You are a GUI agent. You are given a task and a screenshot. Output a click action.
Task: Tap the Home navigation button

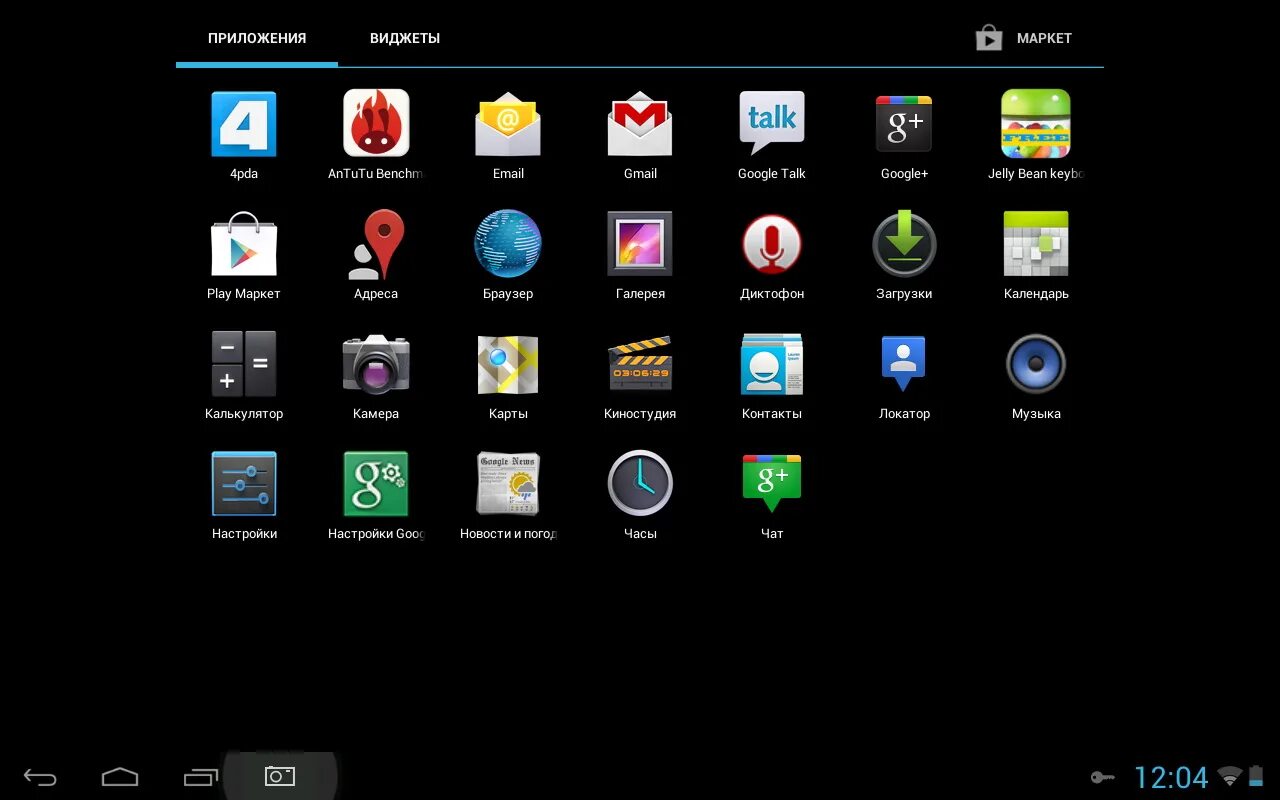[120, 777]
